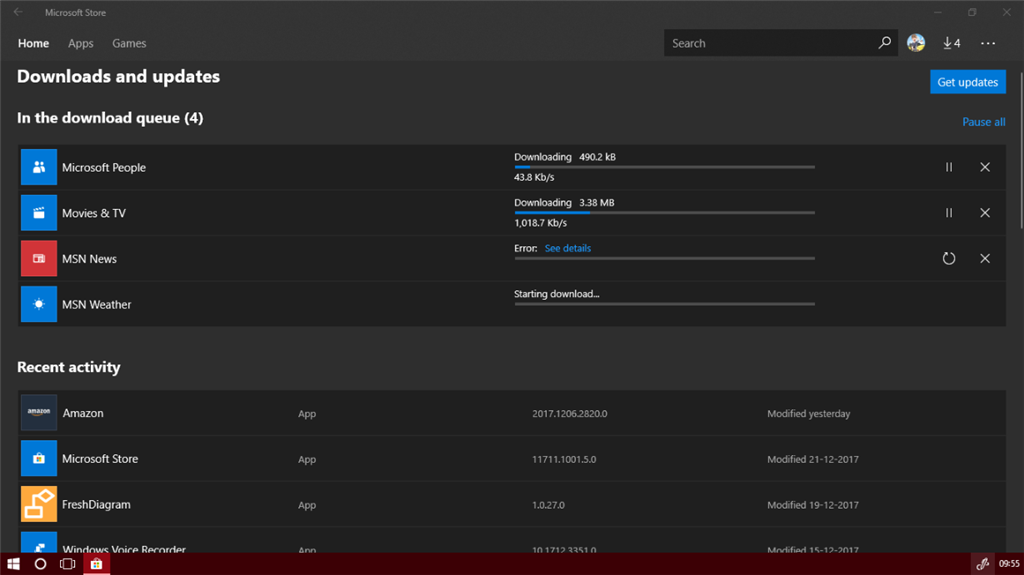Click the Pause all link

pyautogui.click(x=984, y=122)
